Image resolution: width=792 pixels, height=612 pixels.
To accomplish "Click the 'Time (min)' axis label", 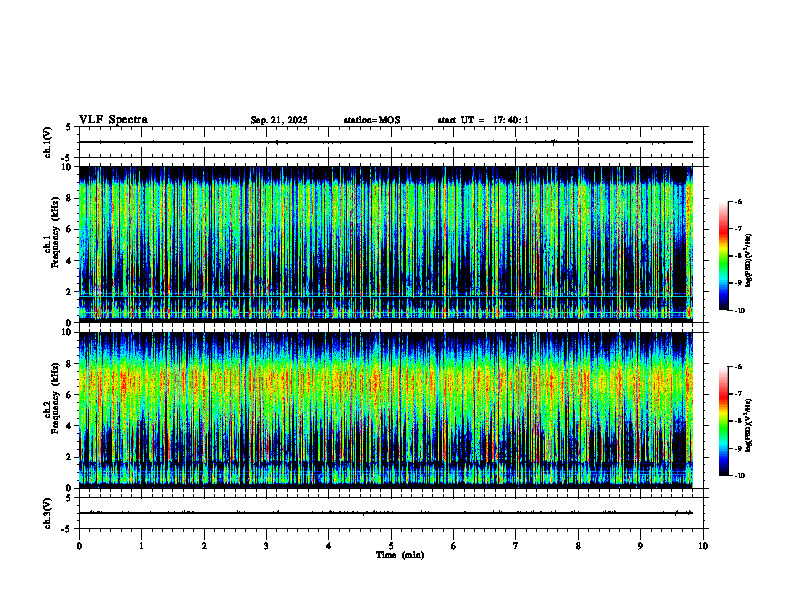I will coord(400,555).
